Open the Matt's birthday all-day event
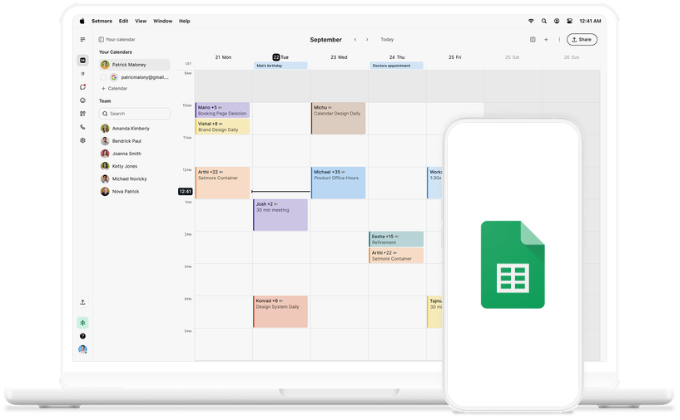The image size is (680, 420). tap(281, 66)
